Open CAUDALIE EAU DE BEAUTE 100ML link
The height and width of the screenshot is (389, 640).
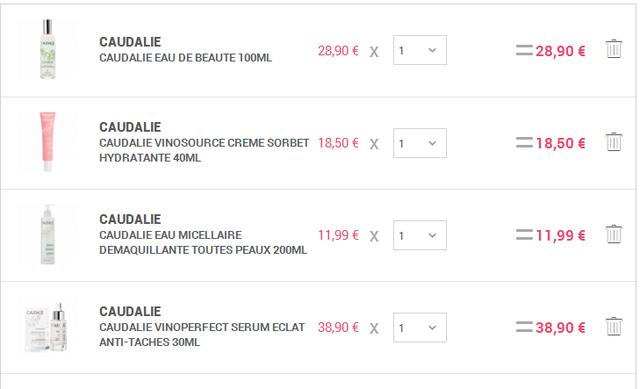point(185,58)
